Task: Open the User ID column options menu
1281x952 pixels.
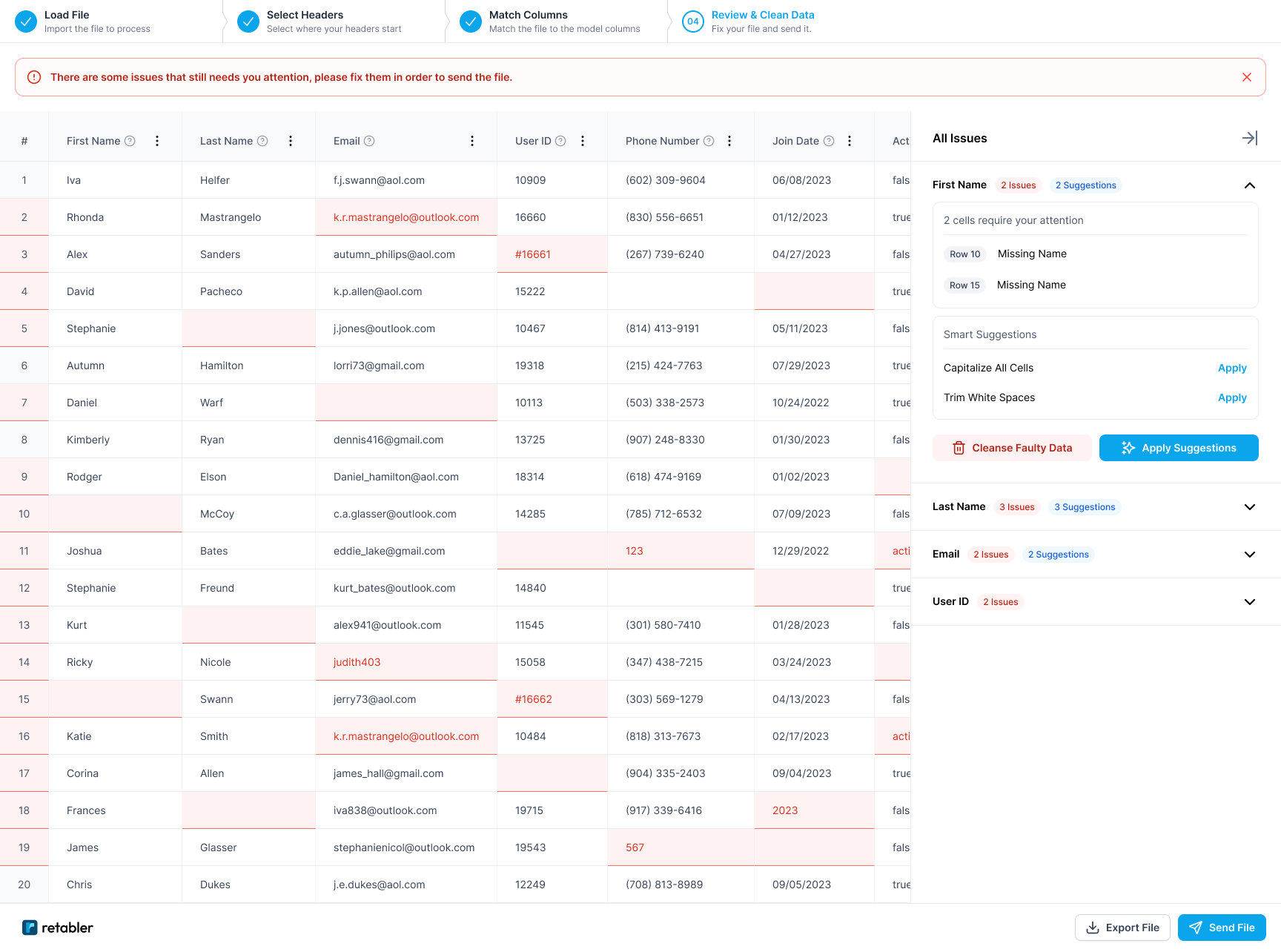Action: point(583,140)
